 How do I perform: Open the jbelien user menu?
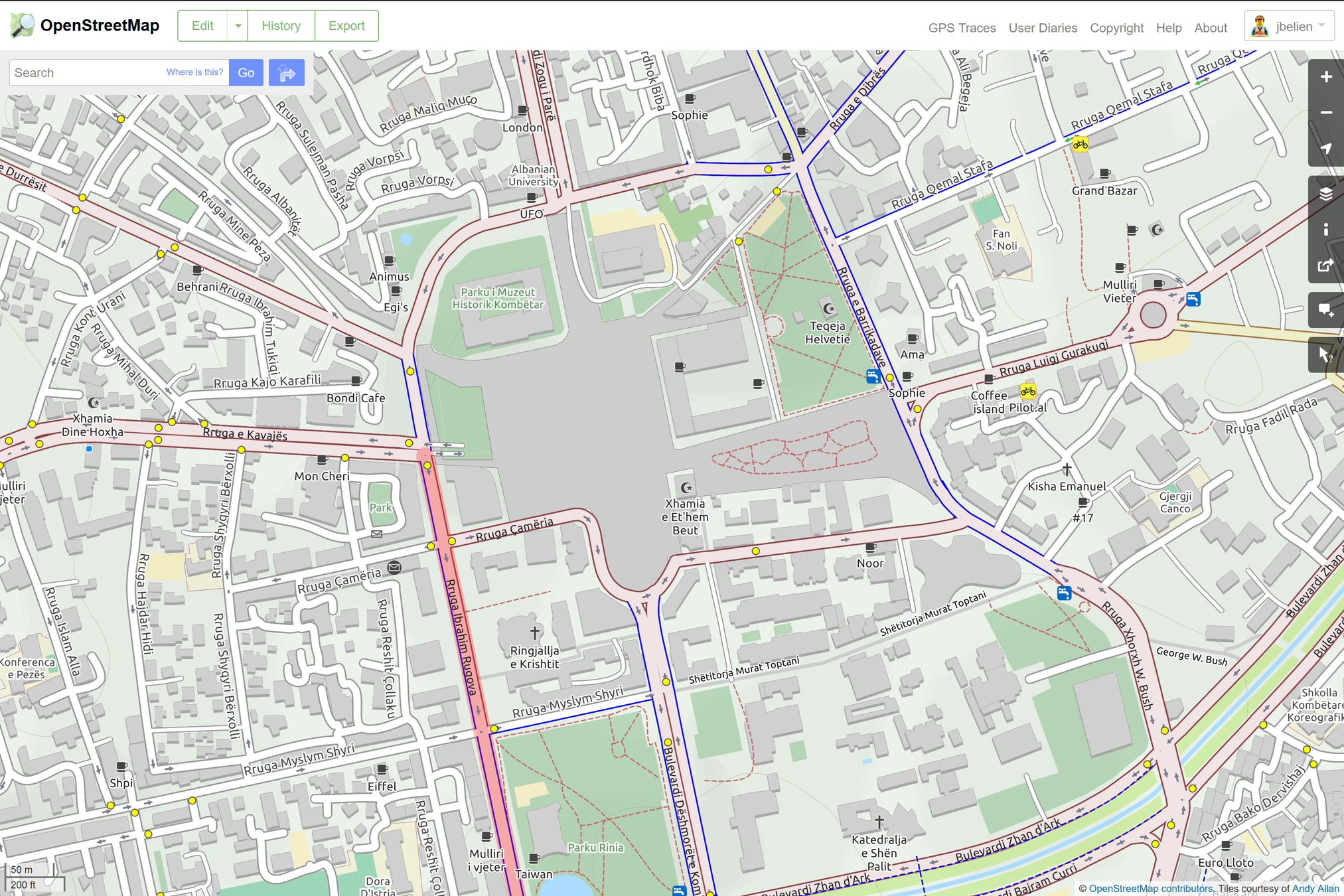tap(1288, 27)
